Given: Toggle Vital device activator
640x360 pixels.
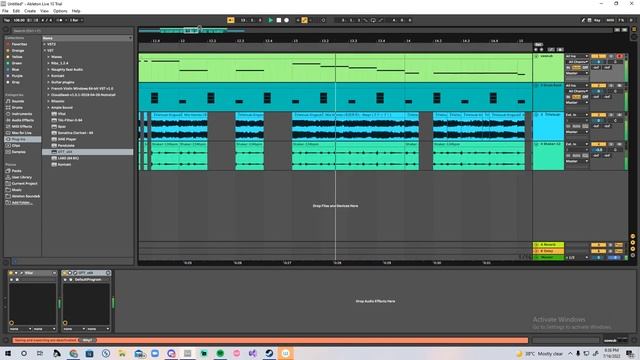Looking at the screenshot, I should tap(11, 273).
